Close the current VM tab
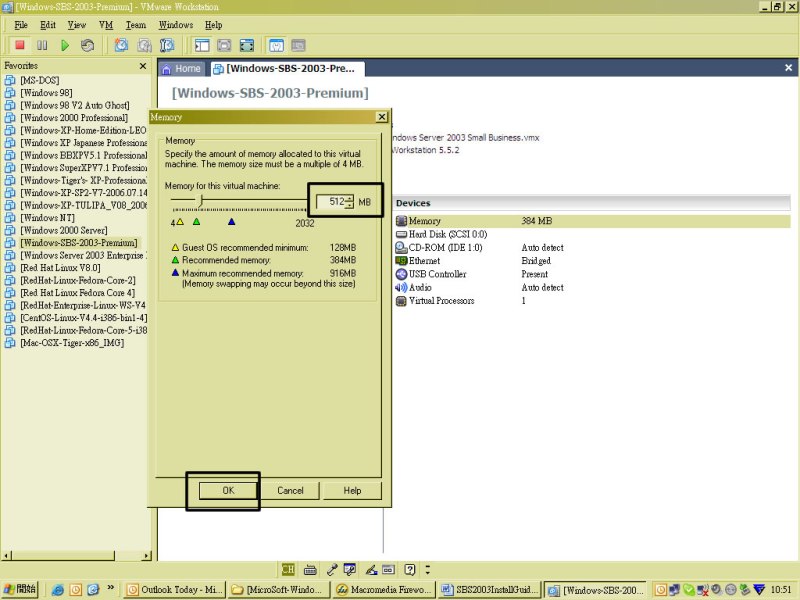Image resolution: width=800 pixels, height=600 pixels. pos(788,68)
